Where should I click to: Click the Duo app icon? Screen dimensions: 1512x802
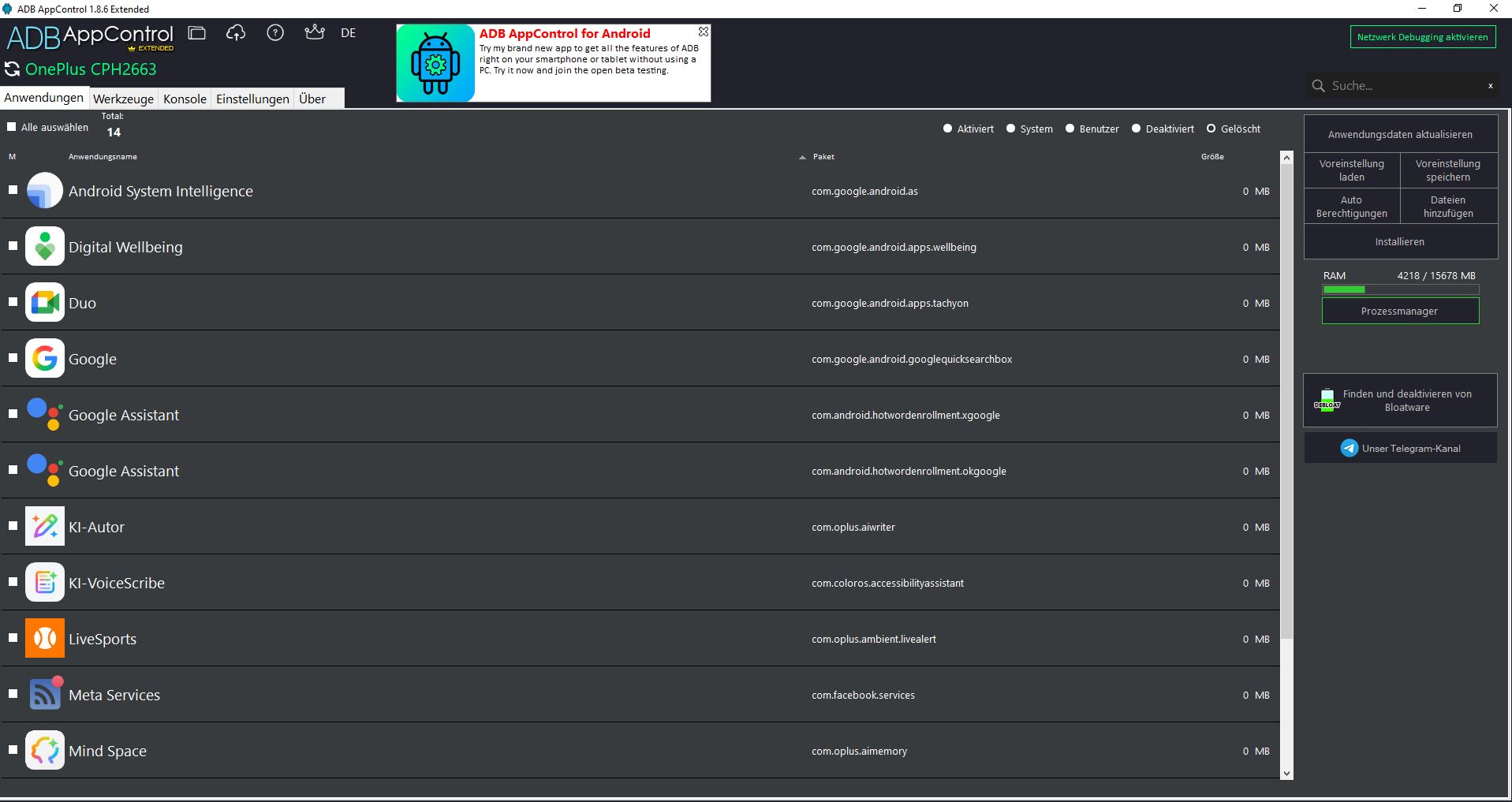(45, 303)
